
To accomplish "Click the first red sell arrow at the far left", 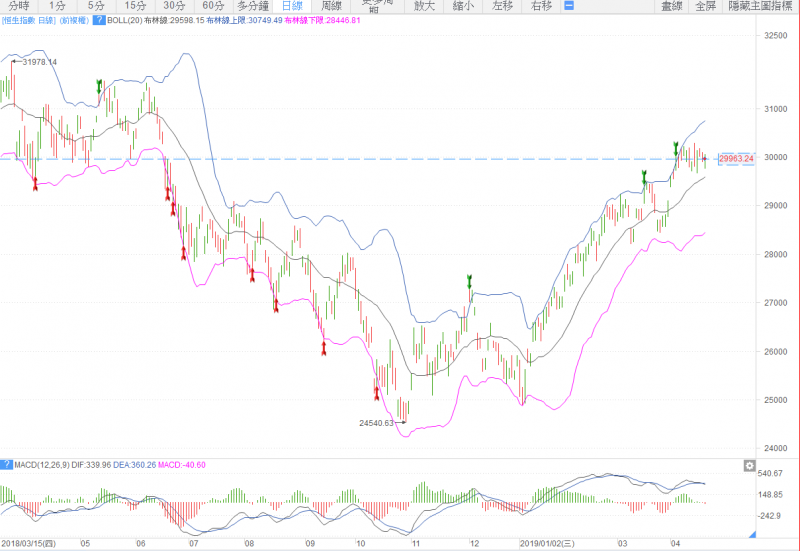I will tap(35, 183).
